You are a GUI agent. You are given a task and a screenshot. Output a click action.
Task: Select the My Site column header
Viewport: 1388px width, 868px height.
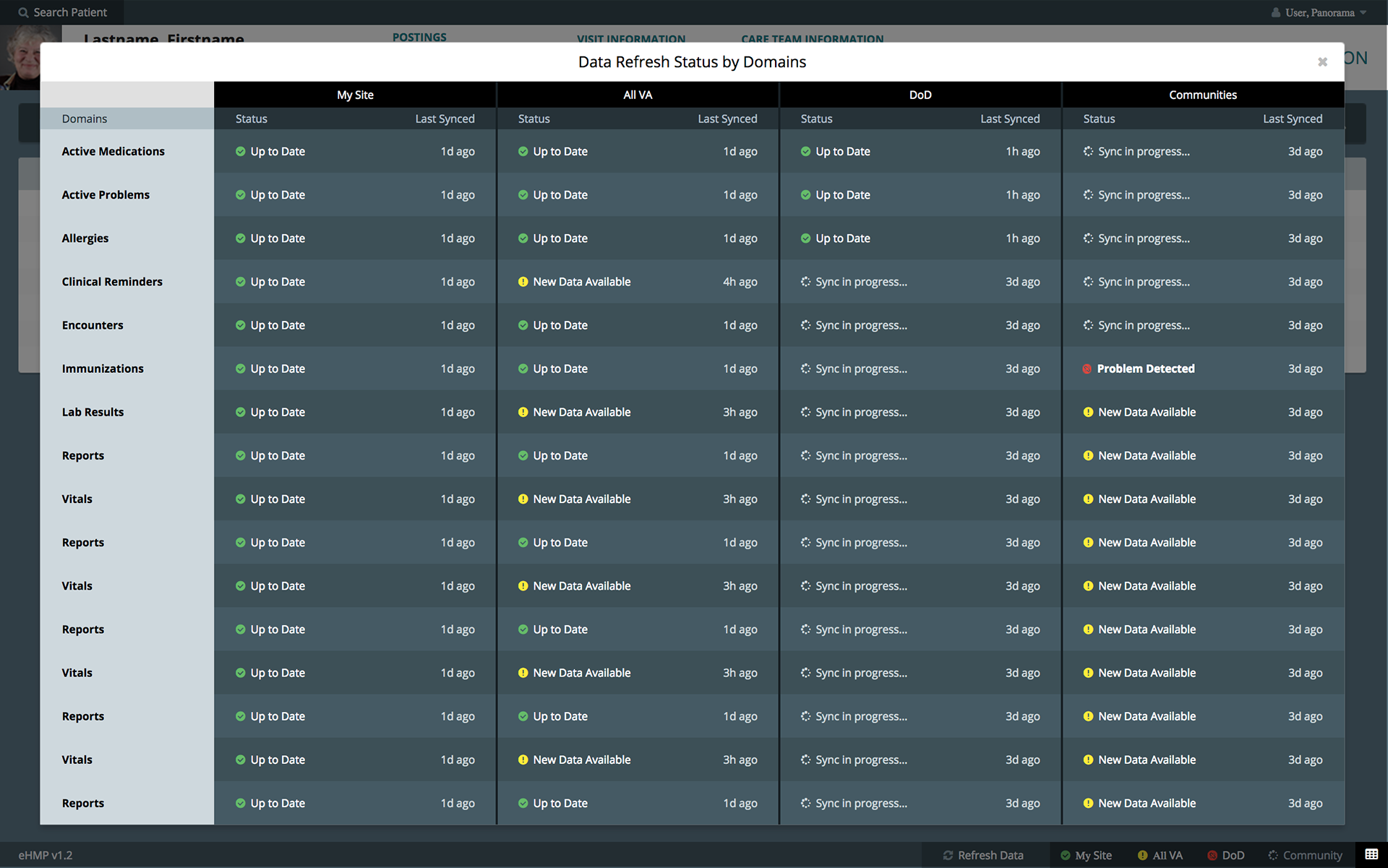355,95
